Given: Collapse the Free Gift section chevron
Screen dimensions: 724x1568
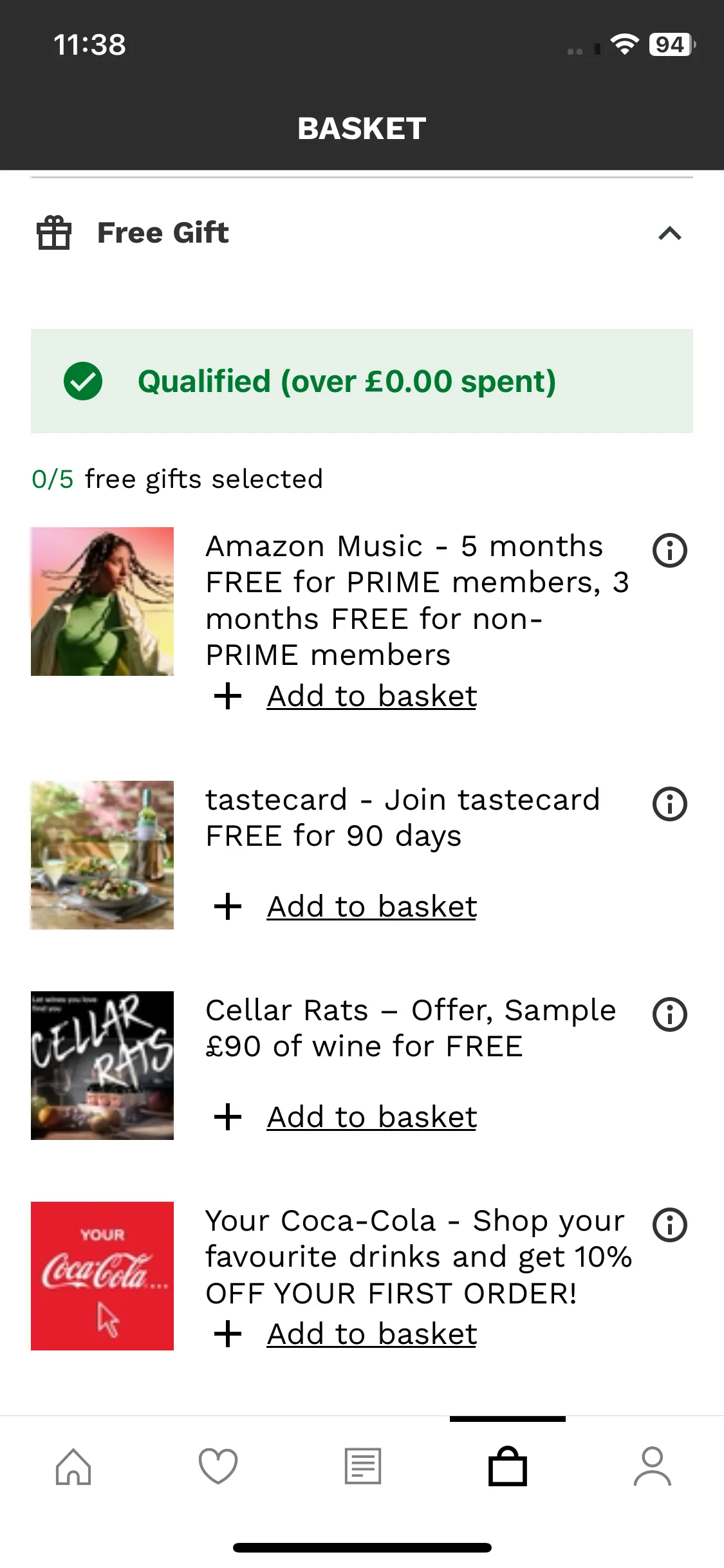Looking at the screenshot, I should pos(669,233).
